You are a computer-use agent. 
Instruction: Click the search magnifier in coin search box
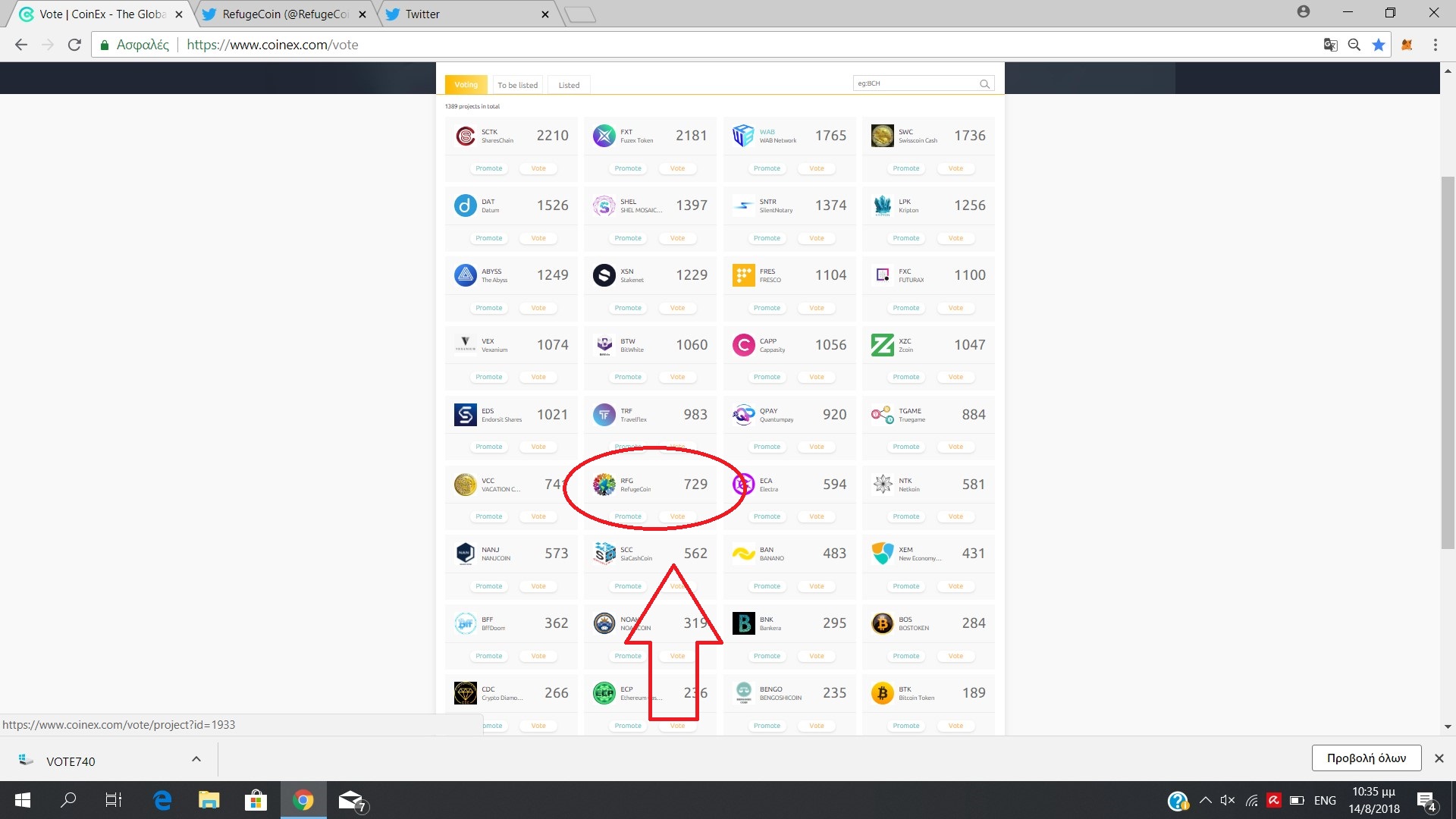click(x=984, y=84)
